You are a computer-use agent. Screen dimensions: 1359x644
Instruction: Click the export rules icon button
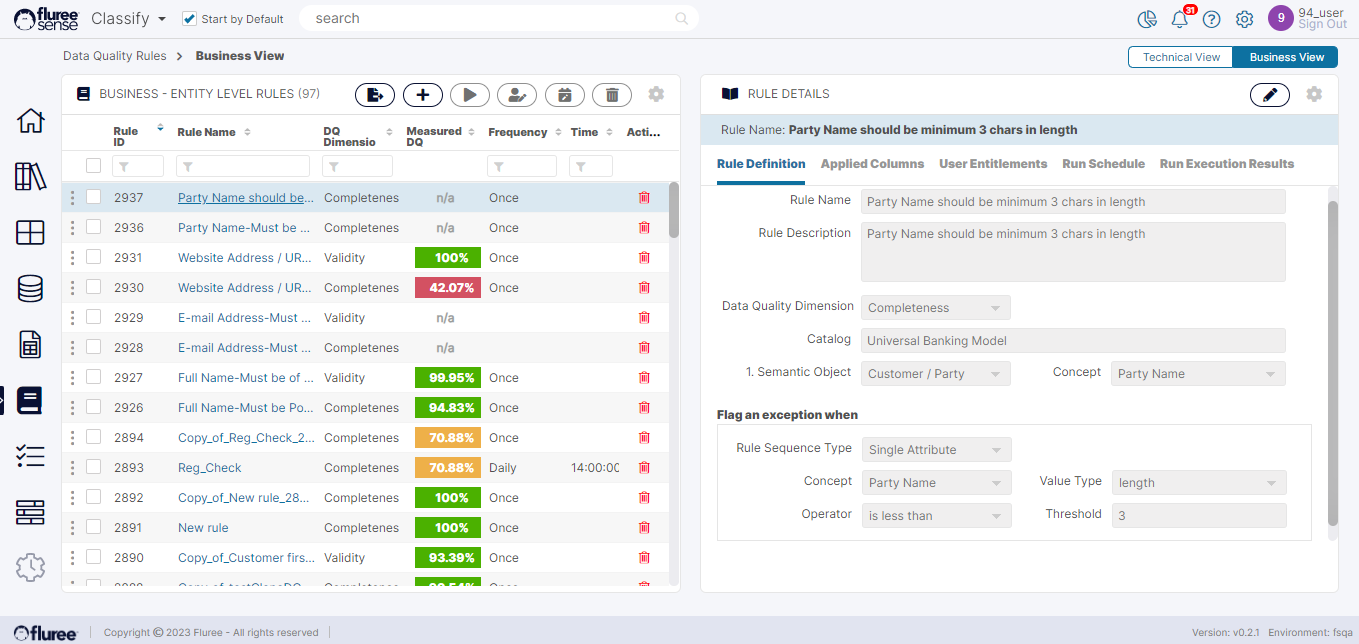375,95
